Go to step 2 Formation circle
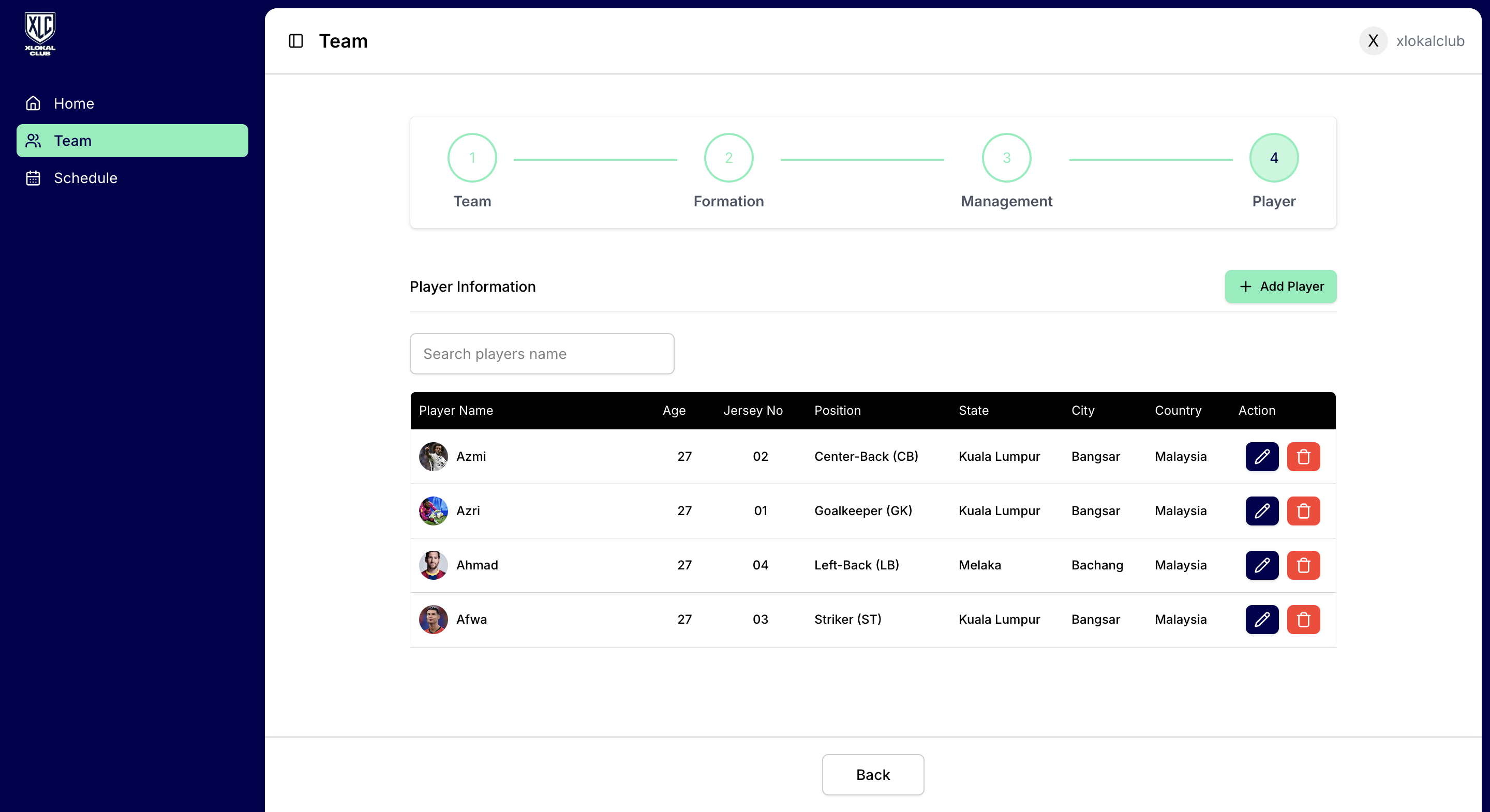The width and height of the screenshot is (1490, 812). 728,158
